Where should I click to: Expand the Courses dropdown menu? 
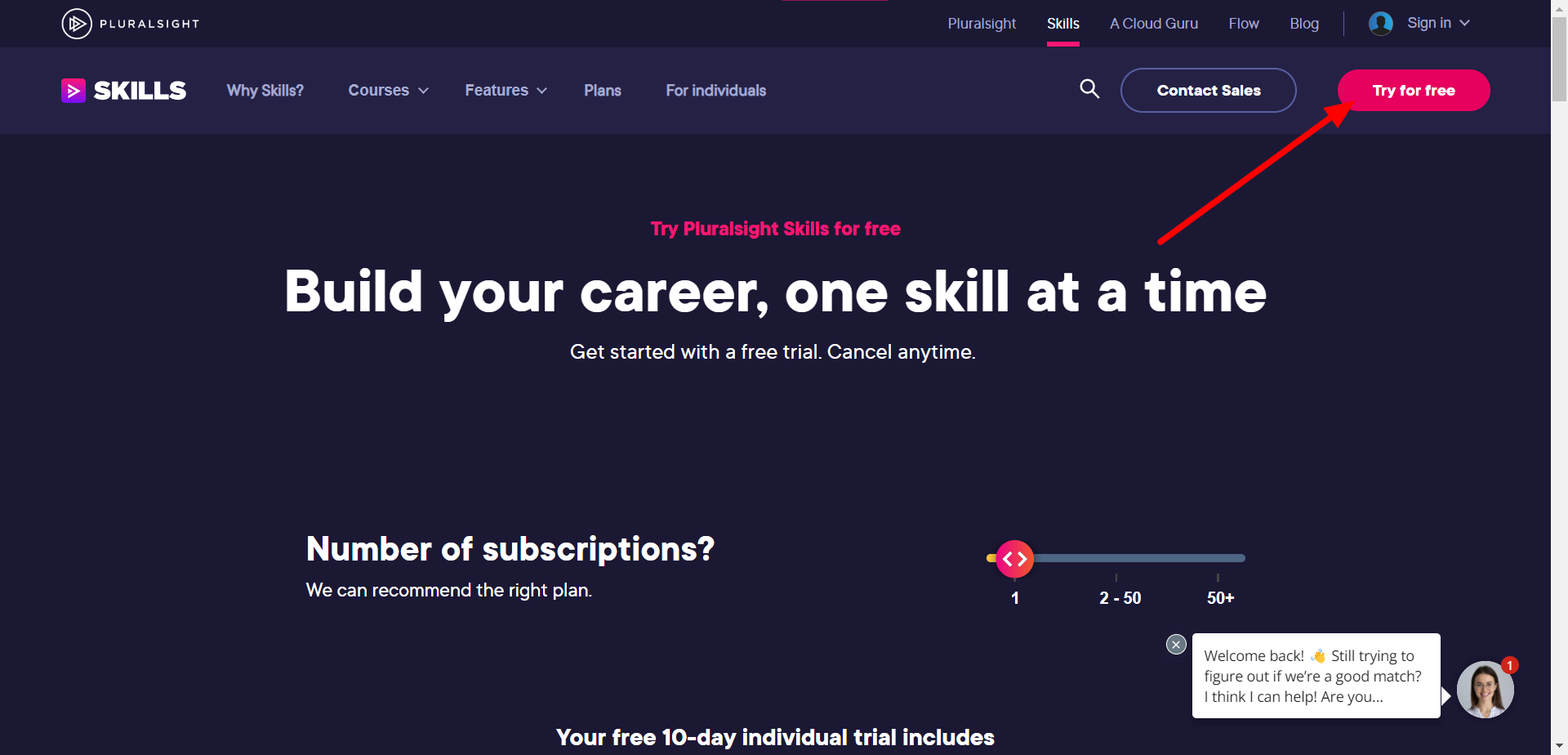click(388, 91)
